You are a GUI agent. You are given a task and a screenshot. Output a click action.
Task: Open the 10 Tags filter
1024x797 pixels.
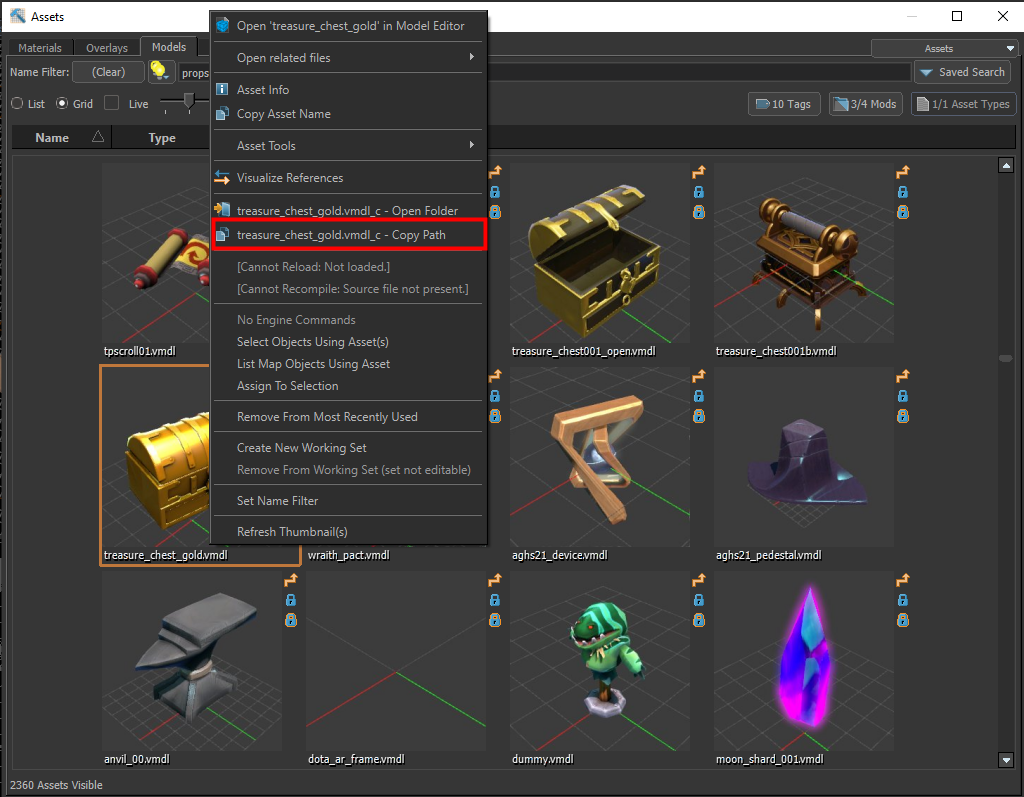pyautogui.click(x=784, y=104)
